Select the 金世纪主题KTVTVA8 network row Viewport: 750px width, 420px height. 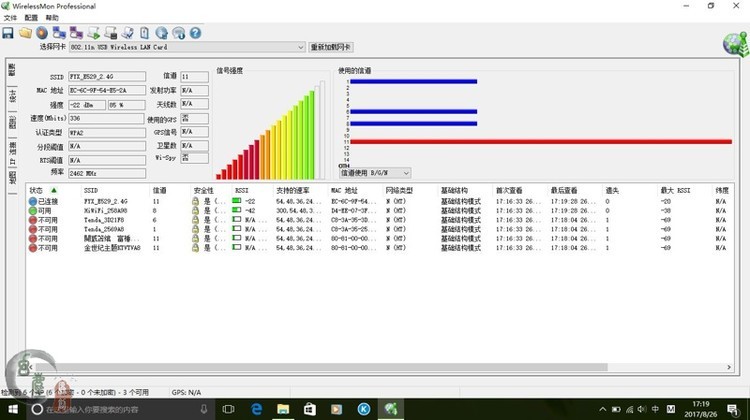coord(378,248)
